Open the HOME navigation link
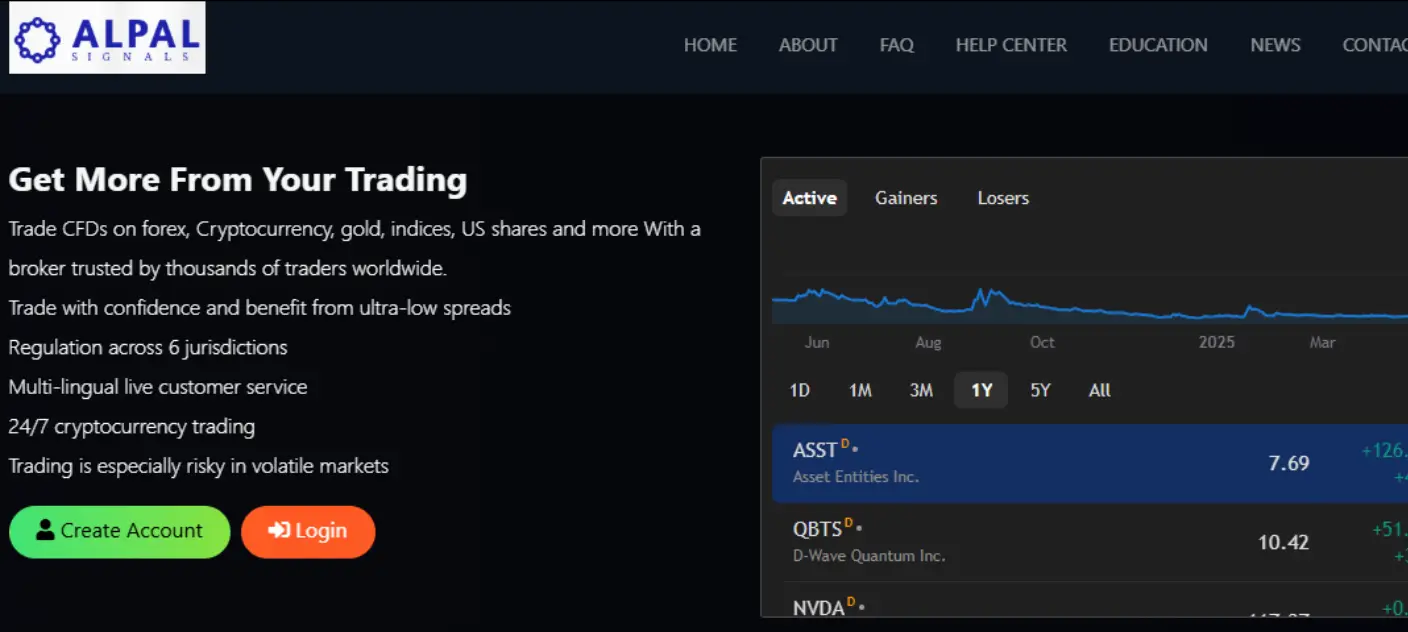The height and width of the screenshot is (632, 1408). pyautogui.click(x=710, y=45)
